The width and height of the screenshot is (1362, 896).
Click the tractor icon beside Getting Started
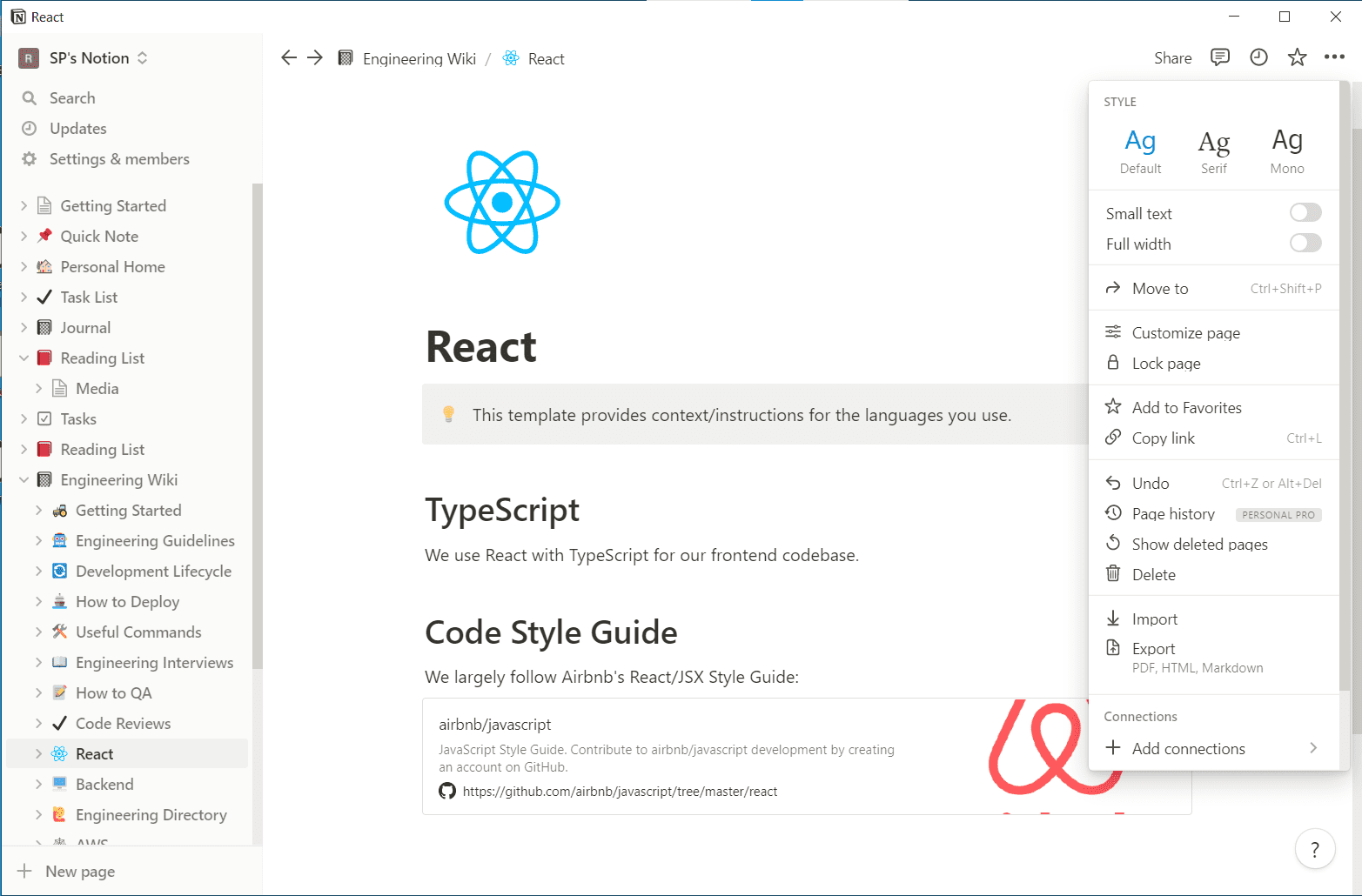[59, 510]
